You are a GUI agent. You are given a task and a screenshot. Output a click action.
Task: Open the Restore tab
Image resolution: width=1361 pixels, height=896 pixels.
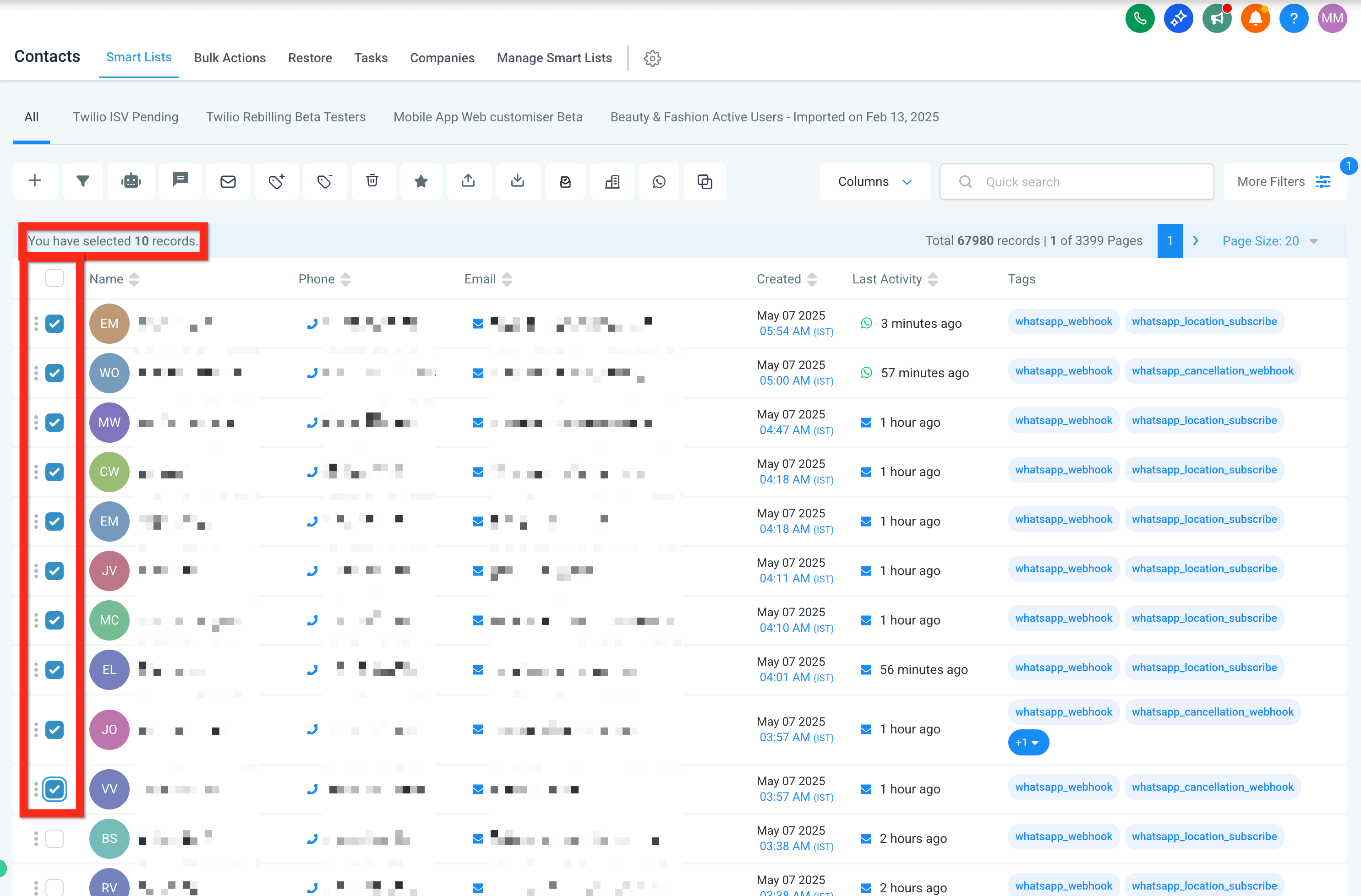click(310, 58)
